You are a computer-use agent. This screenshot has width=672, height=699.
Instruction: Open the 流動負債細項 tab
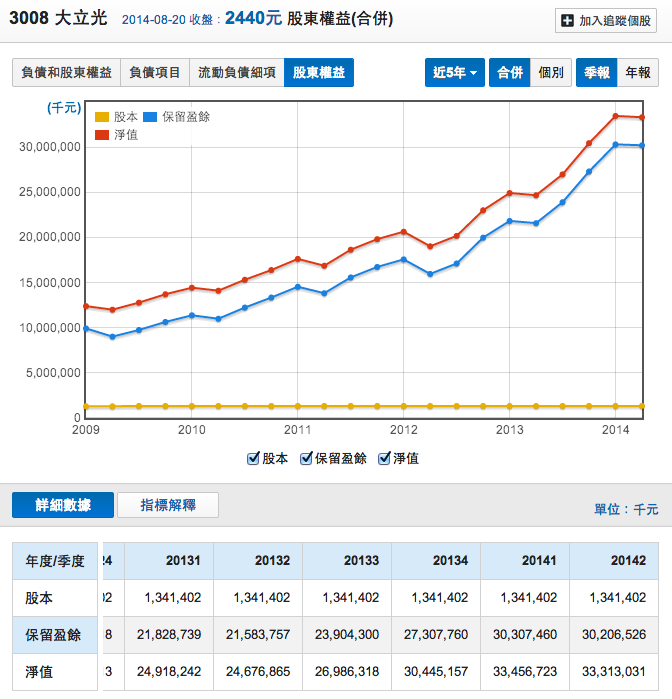235,73
